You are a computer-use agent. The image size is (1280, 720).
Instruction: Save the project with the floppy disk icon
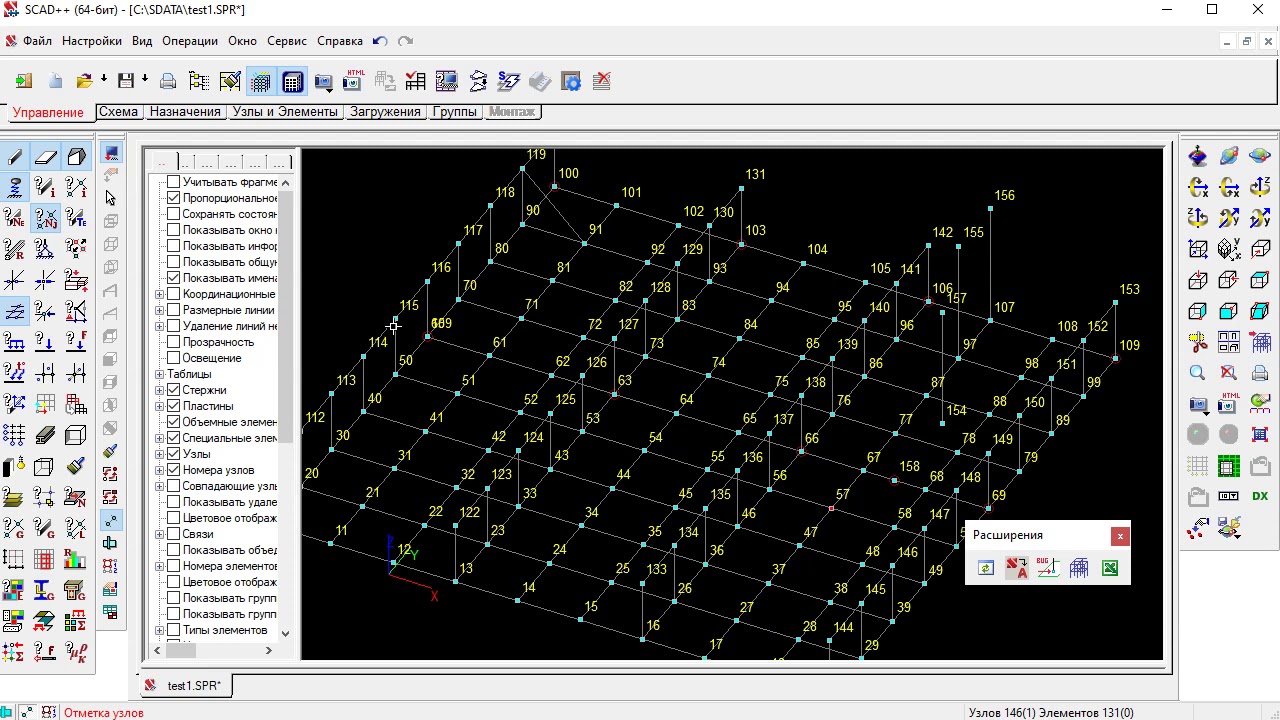(x=126, y=81)
